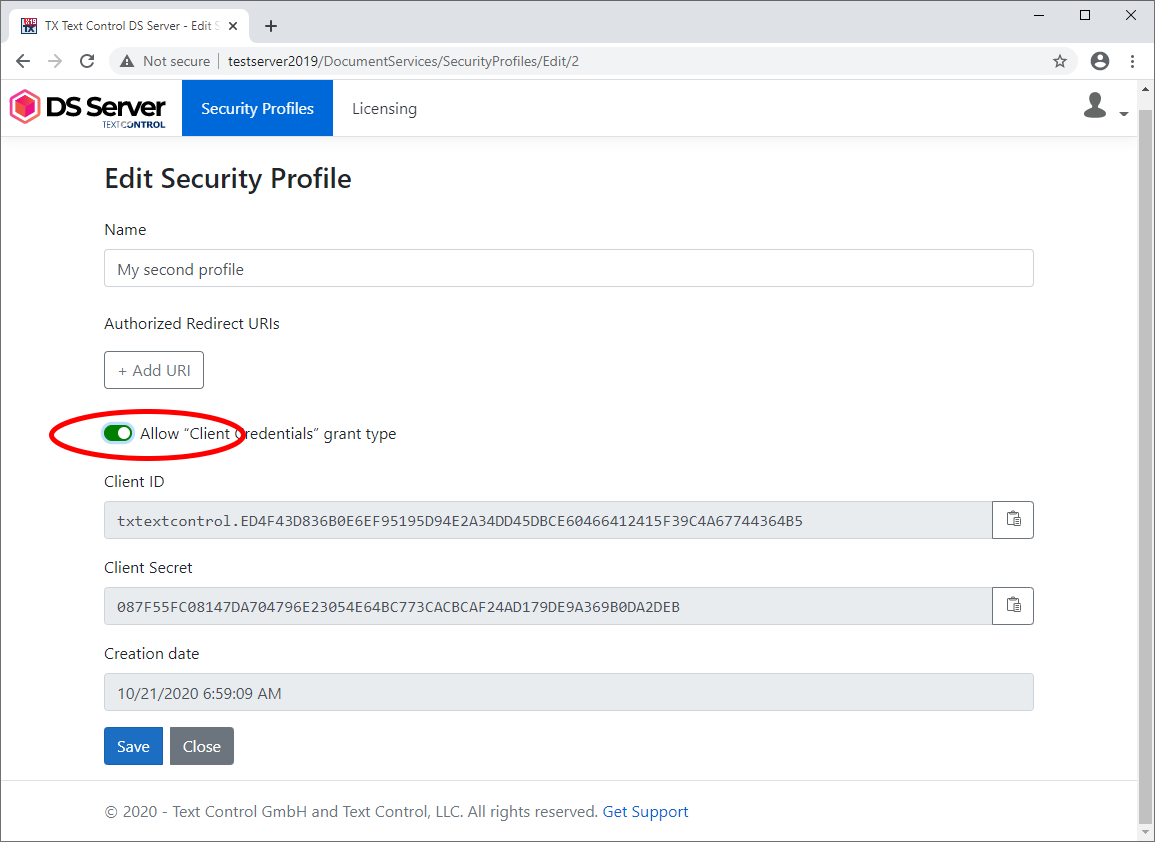Viewport: 1155px width, 842px height.
Task: Copy the Client Secret to clipboard
Action: coord(1012,605)
